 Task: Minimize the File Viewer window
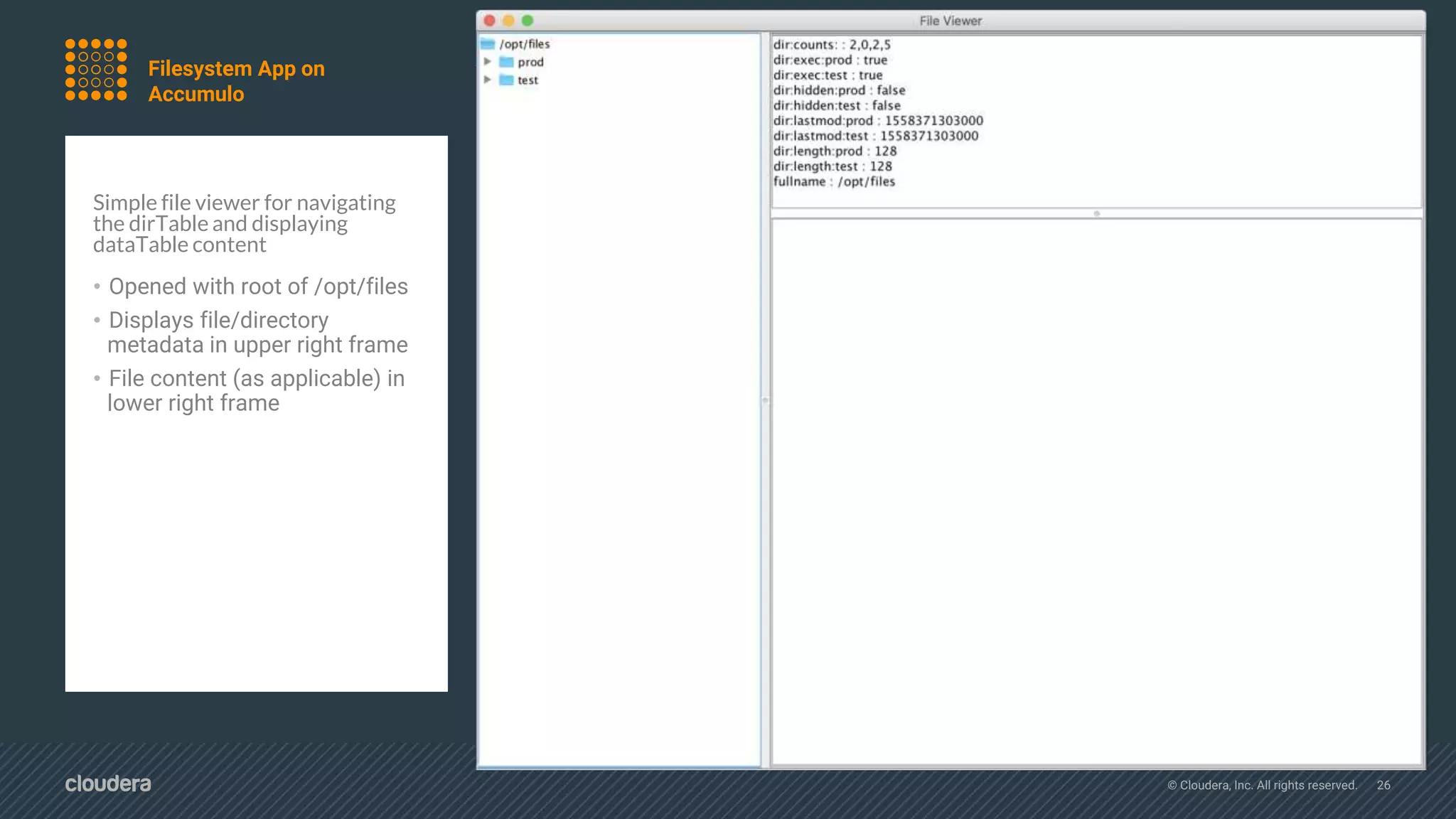508,21
